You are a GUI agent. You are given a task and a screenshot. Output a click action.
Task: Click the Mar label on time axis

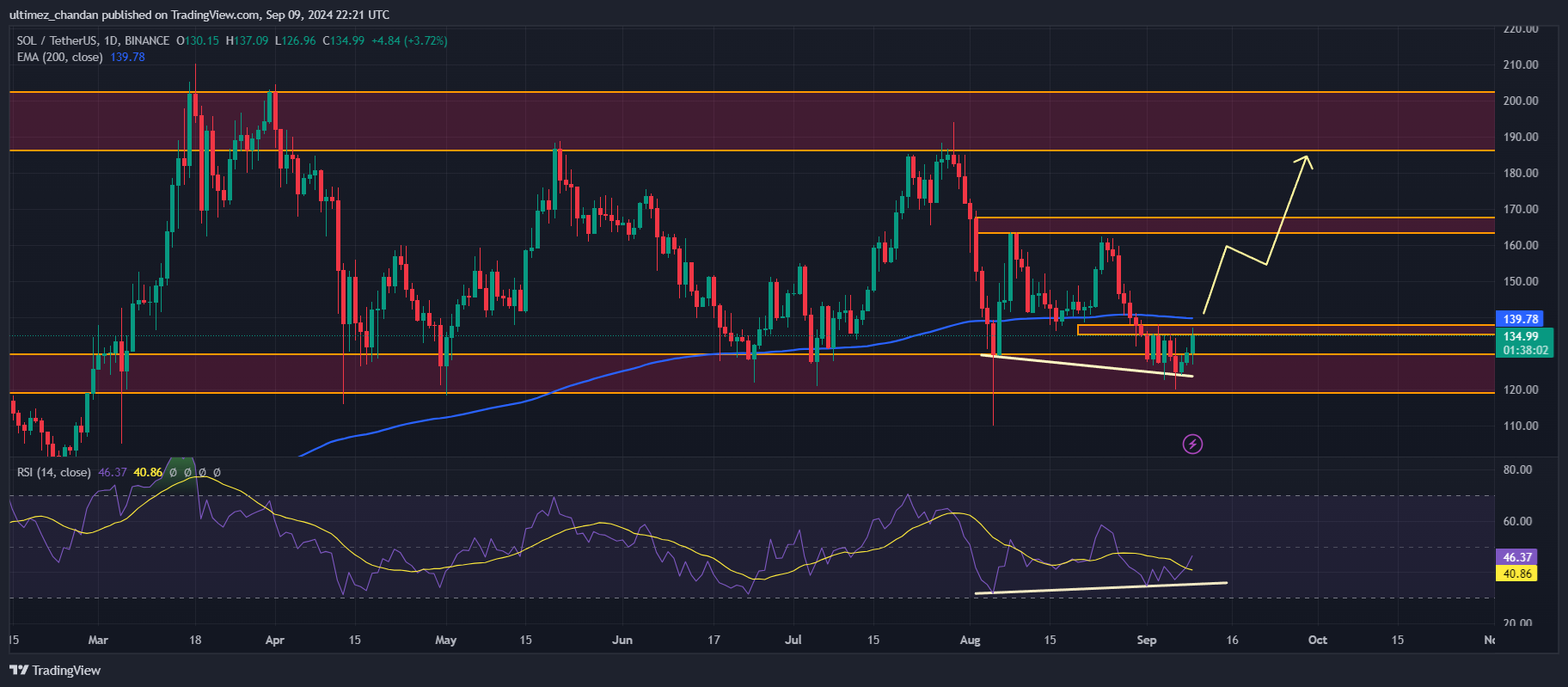pos(98,640)
